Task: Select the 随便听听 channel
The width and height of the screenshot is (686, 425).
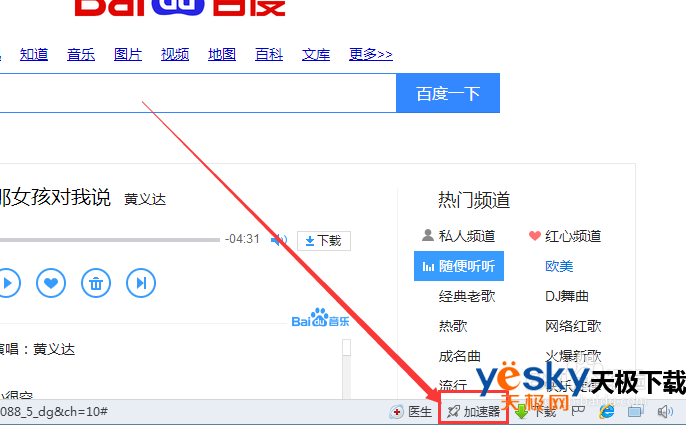Action: point(459,266)
